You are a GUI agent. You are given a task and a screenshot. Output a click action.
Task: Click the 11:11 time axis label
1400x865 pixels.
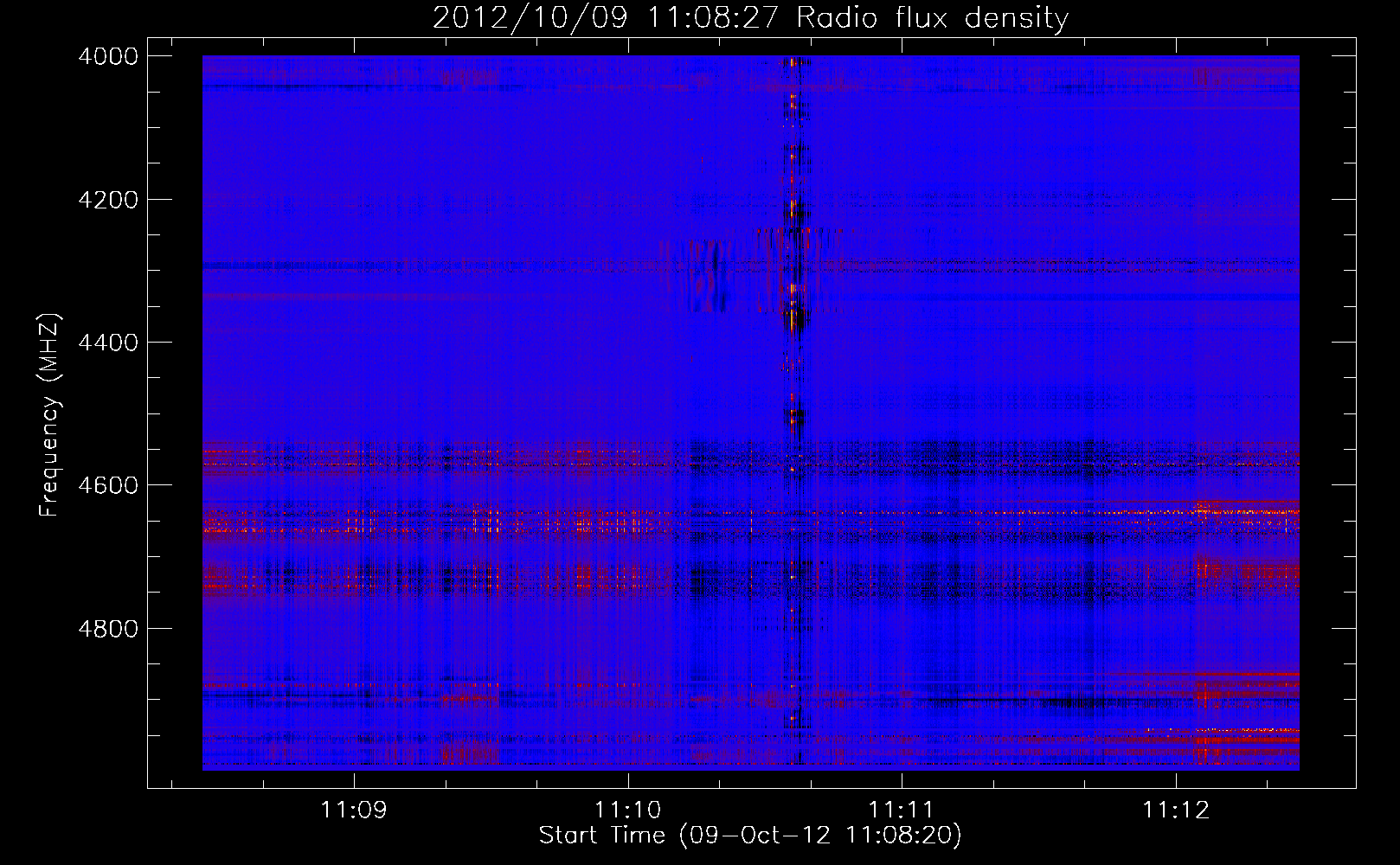click(902, 811)
